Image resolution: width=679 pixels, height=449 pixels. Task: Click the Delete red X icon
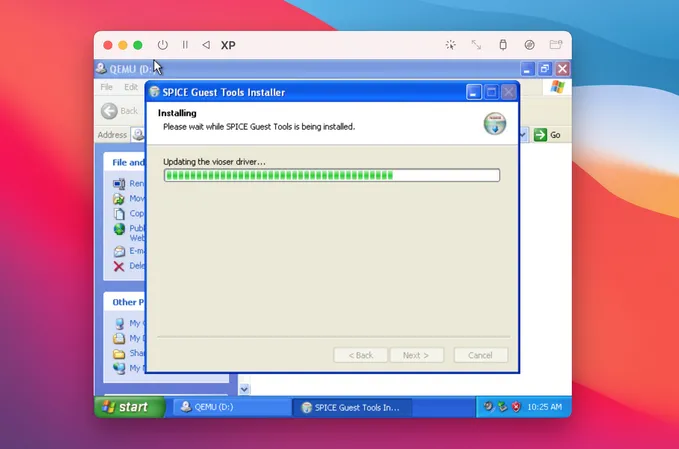[x=119, y=266]
